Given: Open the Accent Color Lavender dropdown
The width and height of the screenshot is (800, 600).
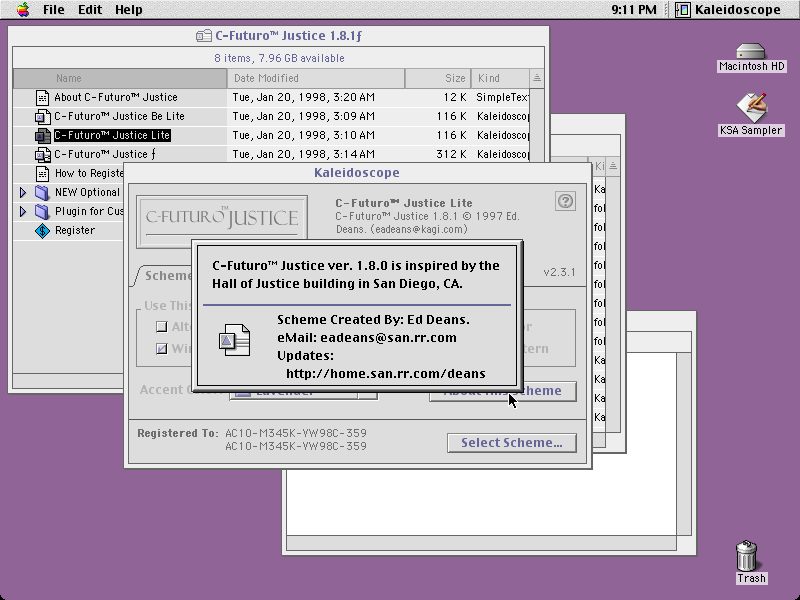Looking at the screenshot, I should click(x=304, y=393).
